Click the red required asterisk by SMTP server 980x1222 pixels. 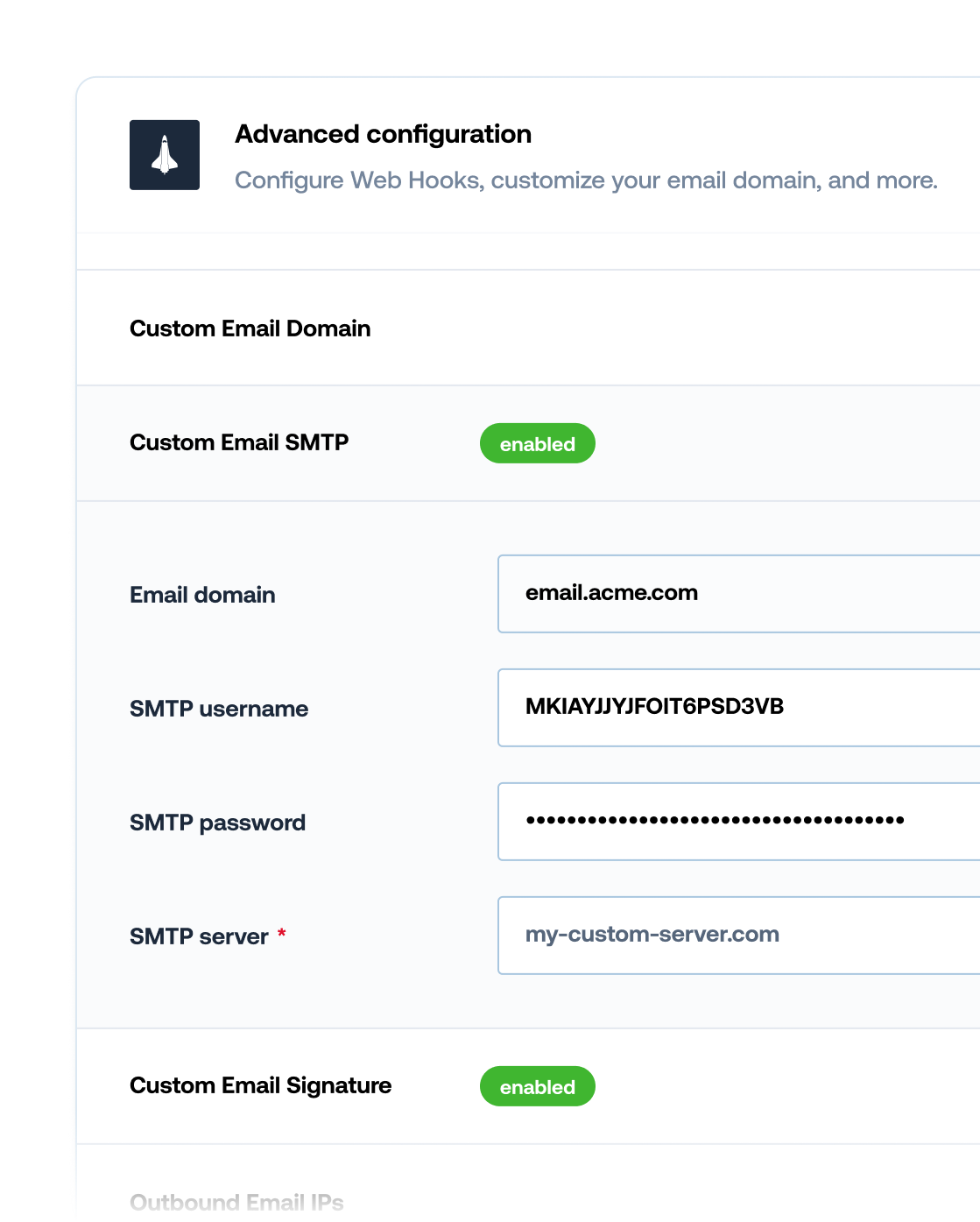tap(282, 934)
